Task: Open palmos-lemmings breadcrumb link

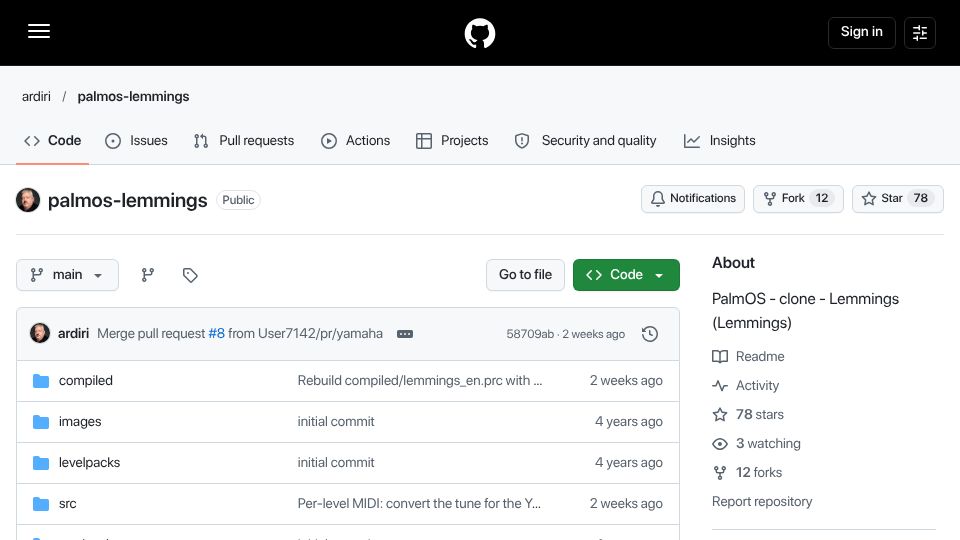Action: pyautogui.click(x=133, y=97)
